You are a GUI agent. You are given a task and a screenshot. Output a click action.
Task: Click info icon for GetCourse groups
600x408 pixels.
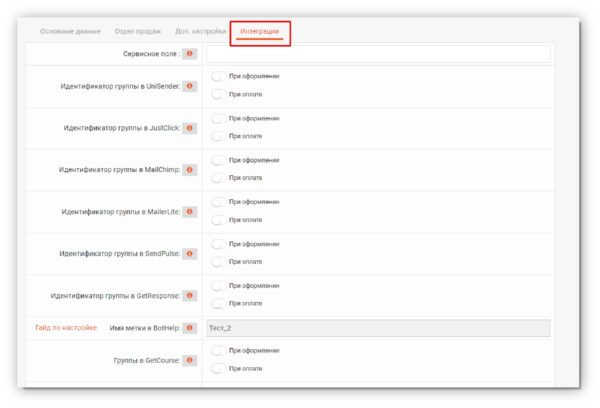(189, 360)
